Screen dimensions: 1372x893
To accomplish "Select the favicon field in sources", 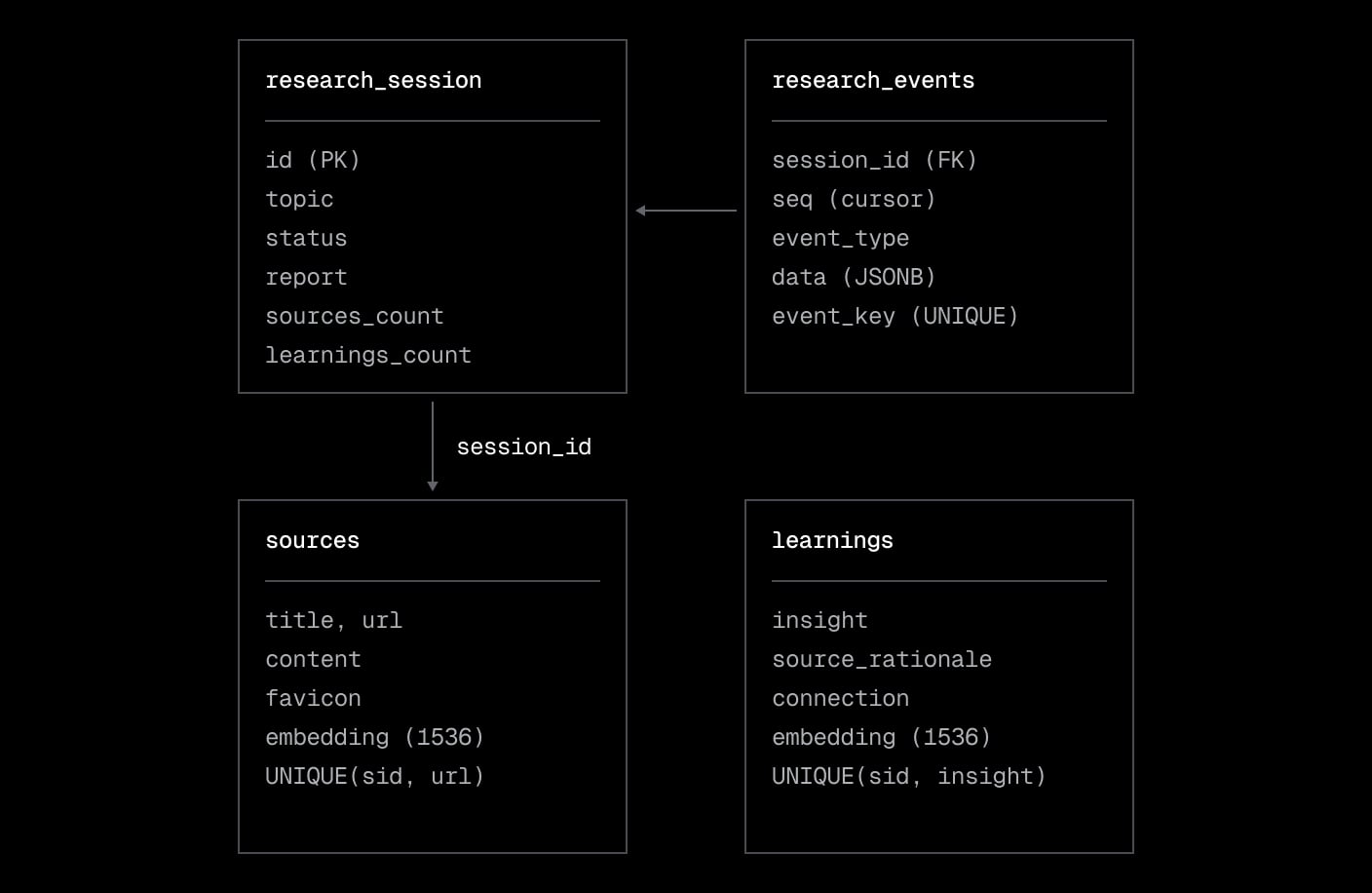I will coord(313,699).
